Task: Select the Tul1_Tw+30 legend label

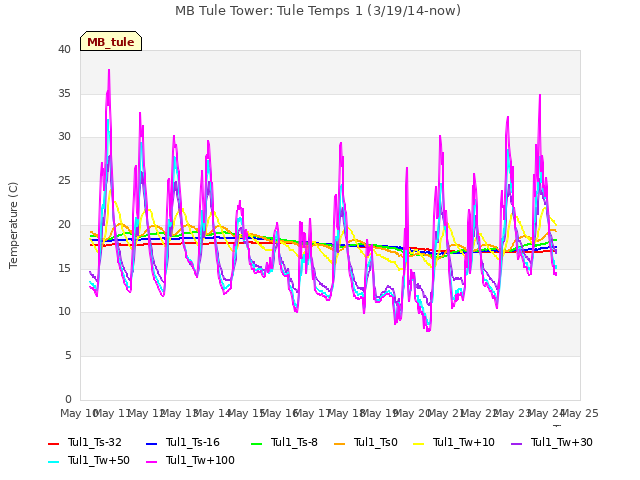Action: [562, 442]
